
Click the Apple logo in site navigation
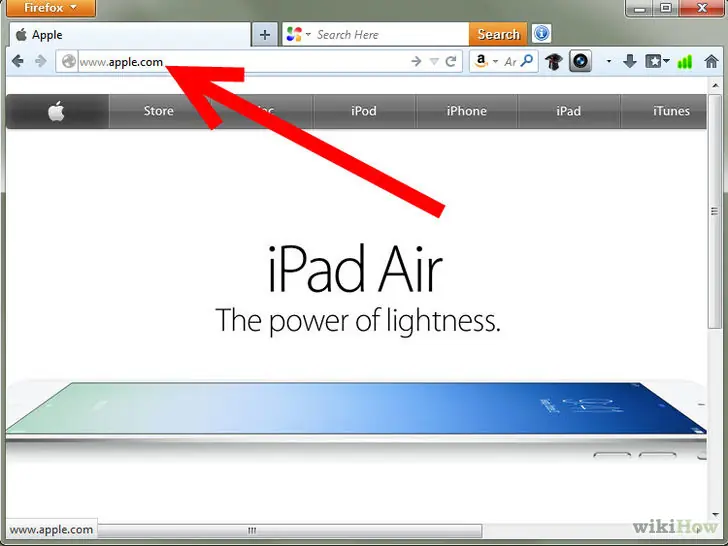[x=57, y=111]
